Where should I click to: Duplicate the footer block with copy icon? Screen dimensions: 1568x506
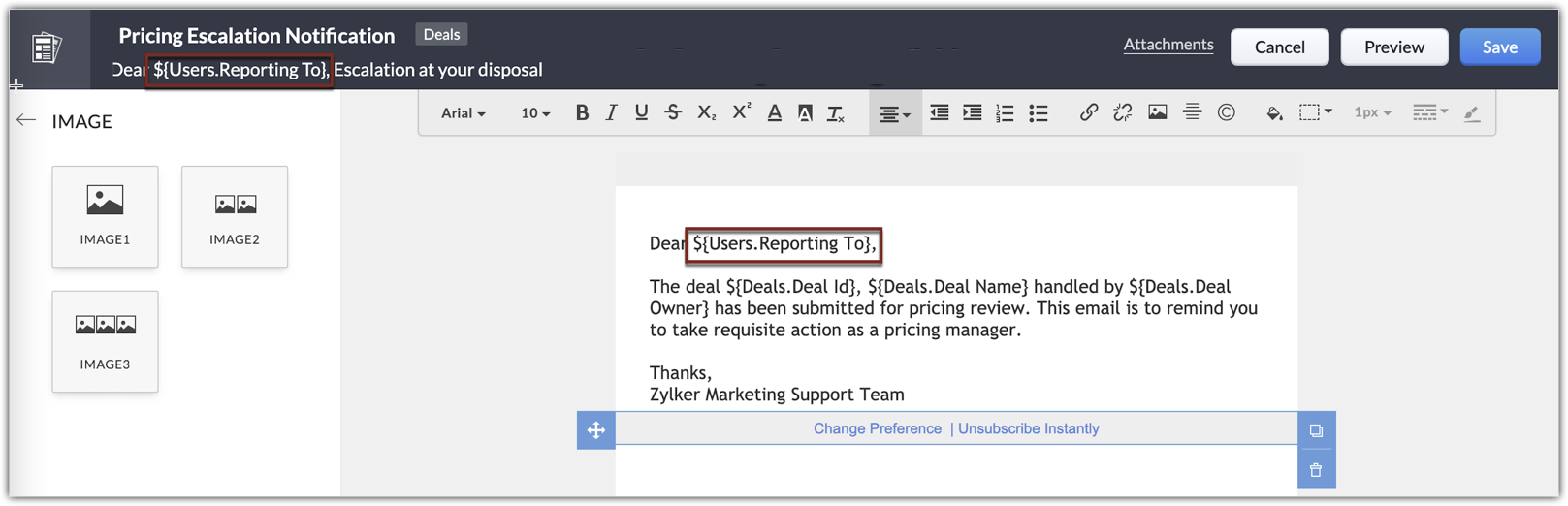[x=1316, y=430]
